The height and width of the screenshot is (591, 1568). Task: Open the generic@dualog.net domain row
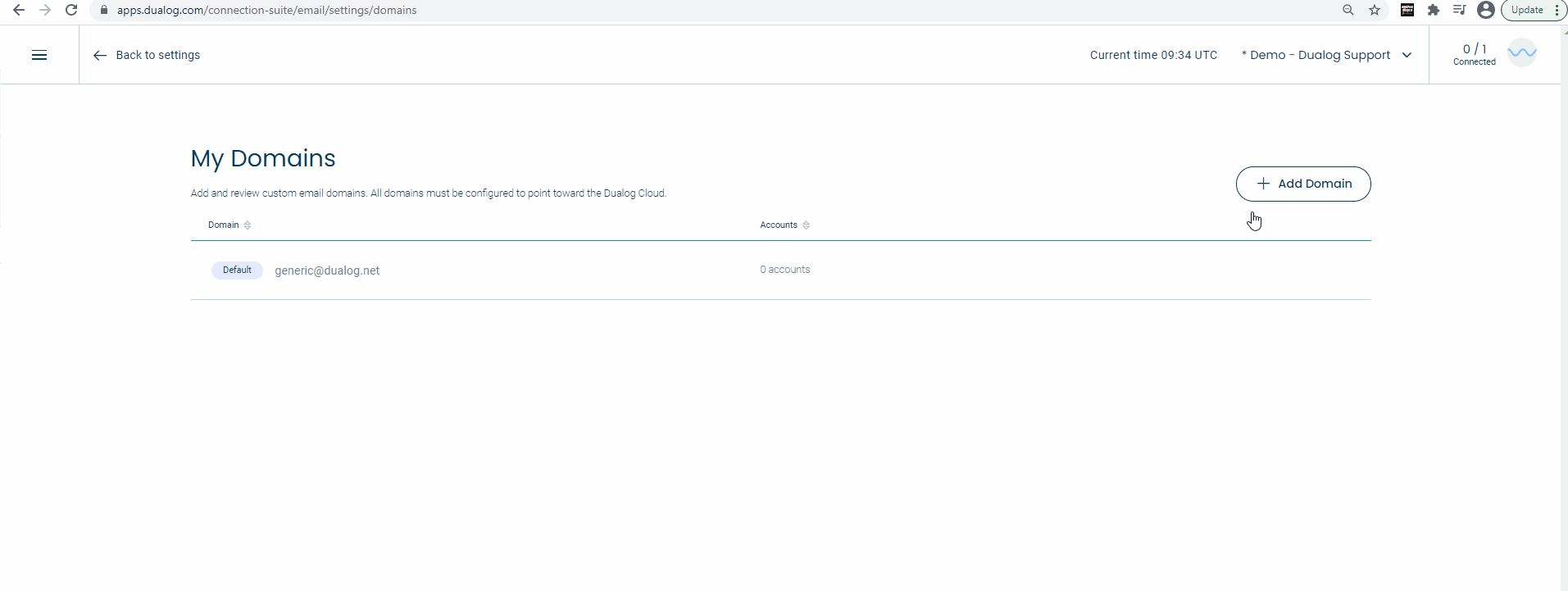[780, 270]
